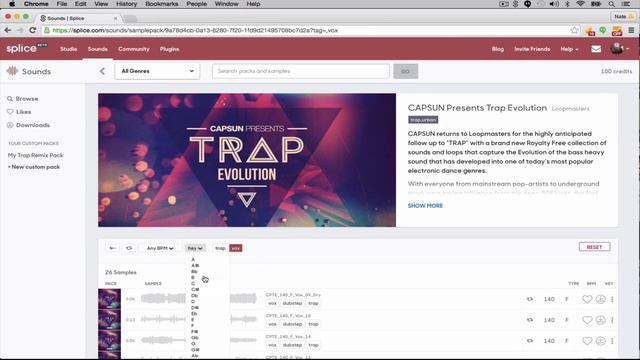Click Chrome reload page button
This screenshot has width=640, height=360.
coord(33,30)
